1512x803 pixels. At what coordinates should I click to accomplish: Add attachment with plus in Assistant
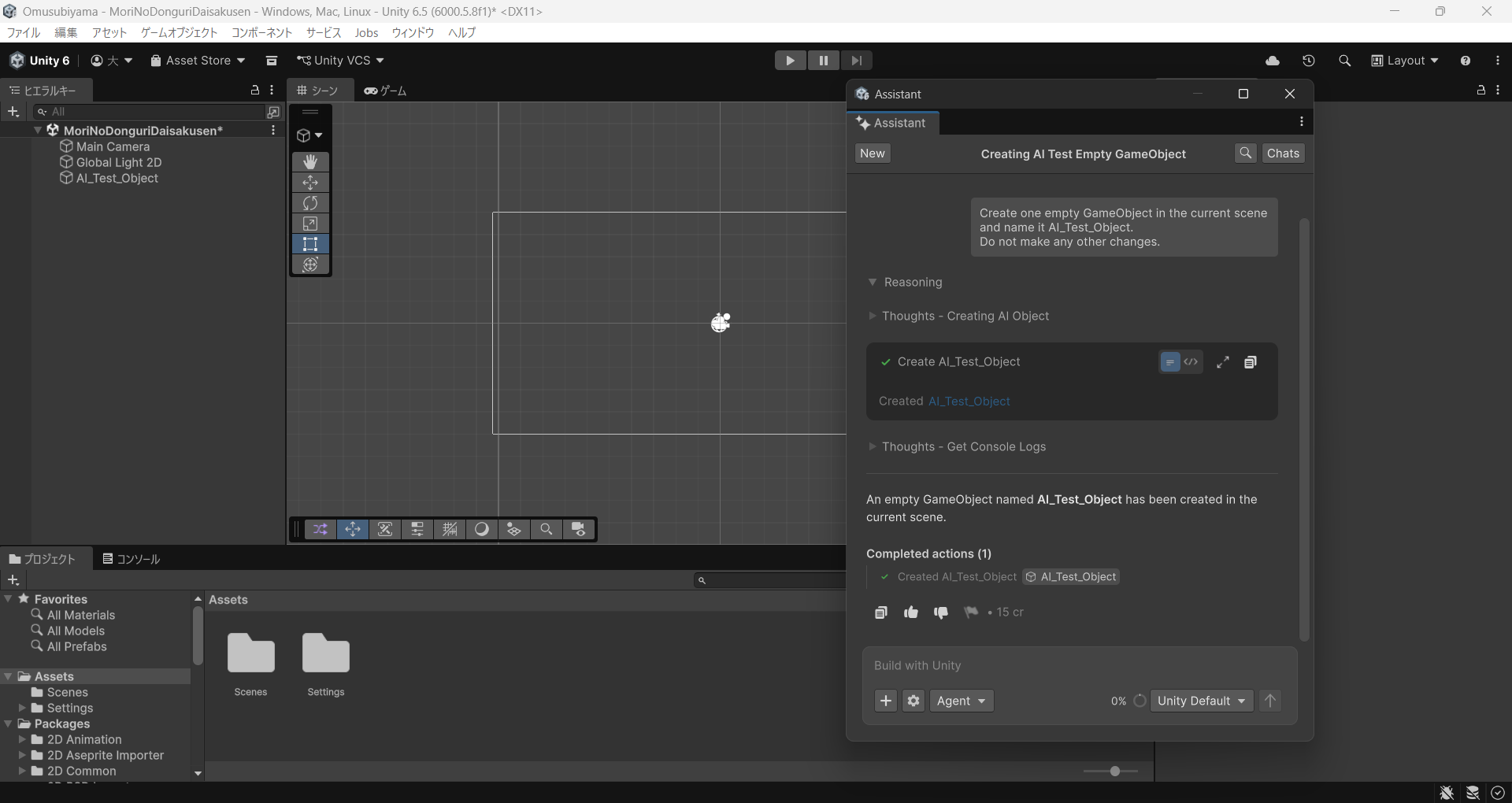click(886, 701)
